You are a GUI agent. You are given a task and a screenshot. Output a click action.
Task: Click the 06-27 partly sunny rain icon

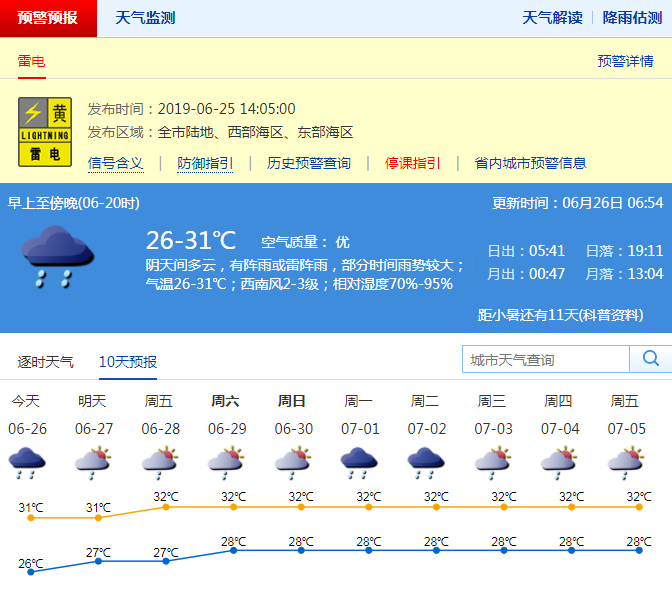pos(93,461)
